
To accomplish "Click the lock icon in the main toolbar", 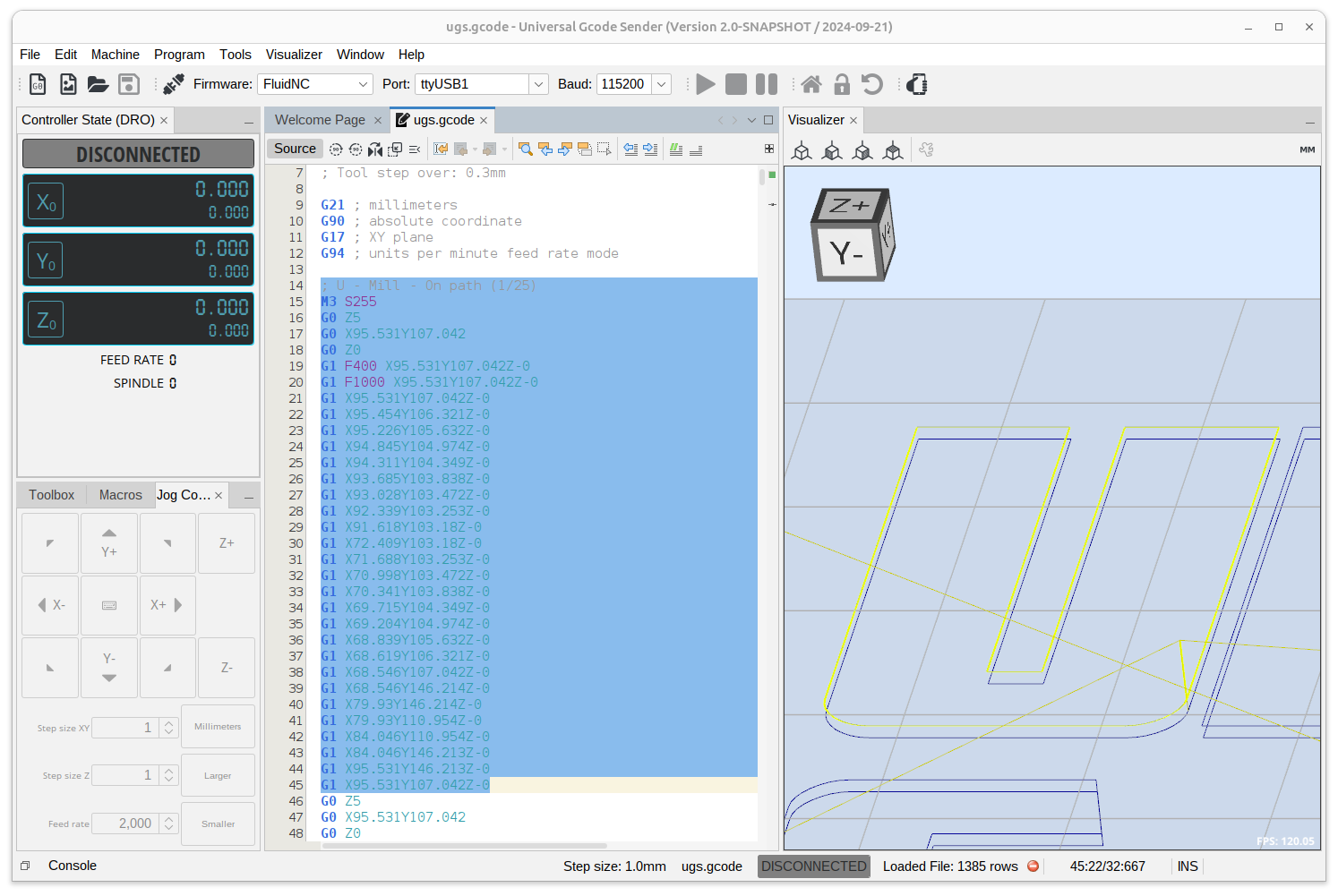I will [x=842, y=83].
